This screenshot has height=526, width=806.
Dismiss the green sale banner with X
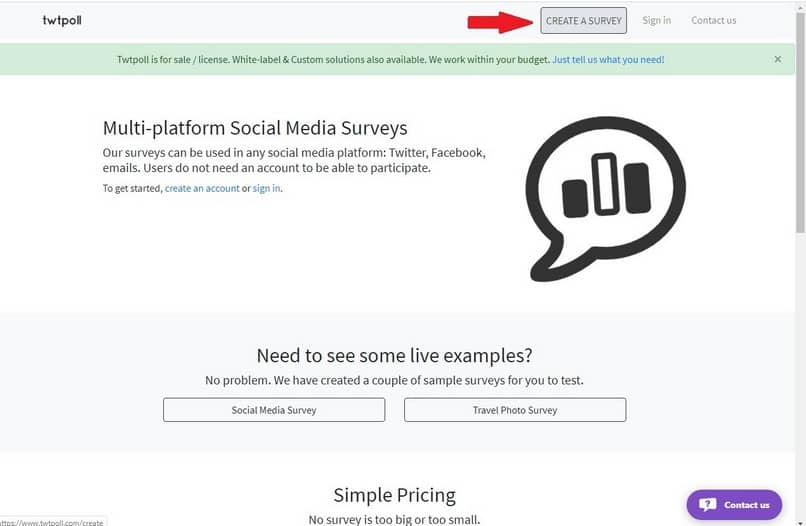click(x=778, y=59)
